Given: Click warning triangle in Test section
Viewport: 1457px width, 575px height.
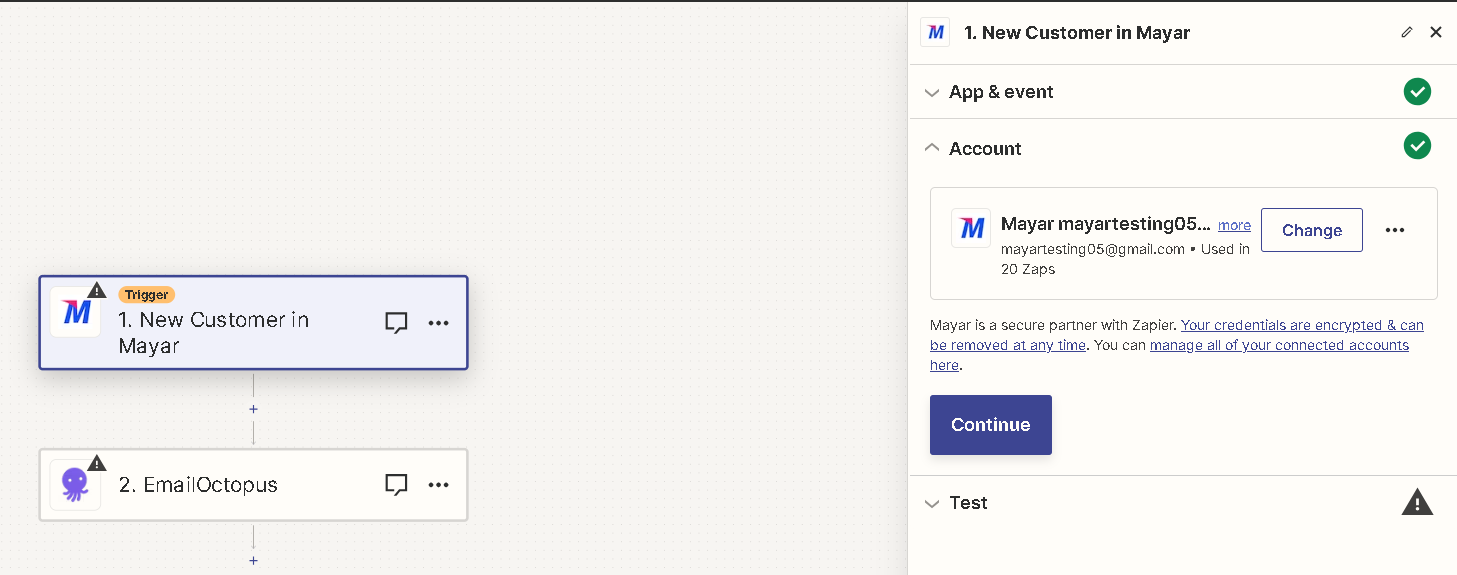Looking at the screenshot, I should click(1417, 502).
